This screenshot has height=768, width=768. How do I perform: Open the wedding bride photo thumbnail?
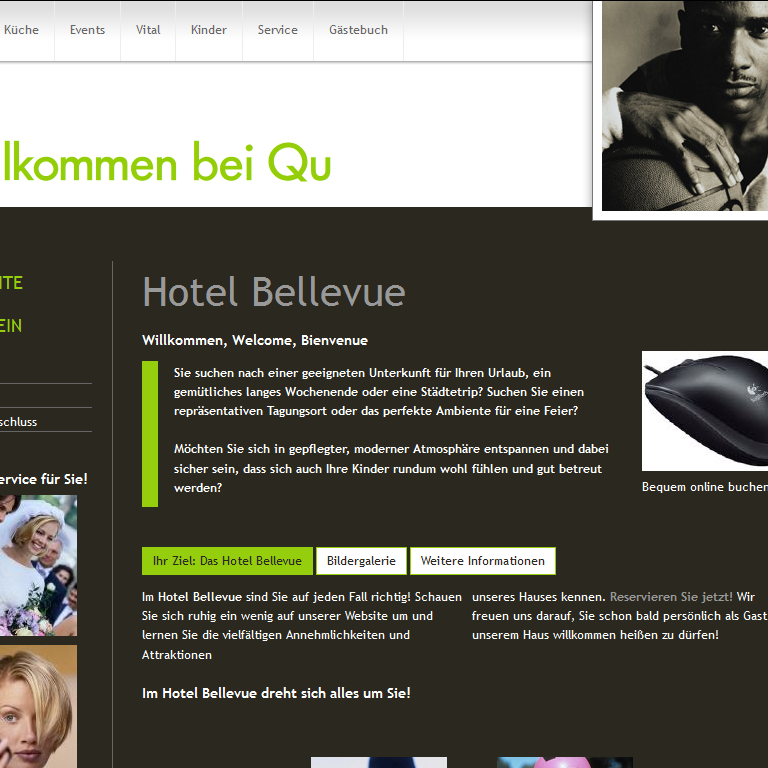point(38,565)
